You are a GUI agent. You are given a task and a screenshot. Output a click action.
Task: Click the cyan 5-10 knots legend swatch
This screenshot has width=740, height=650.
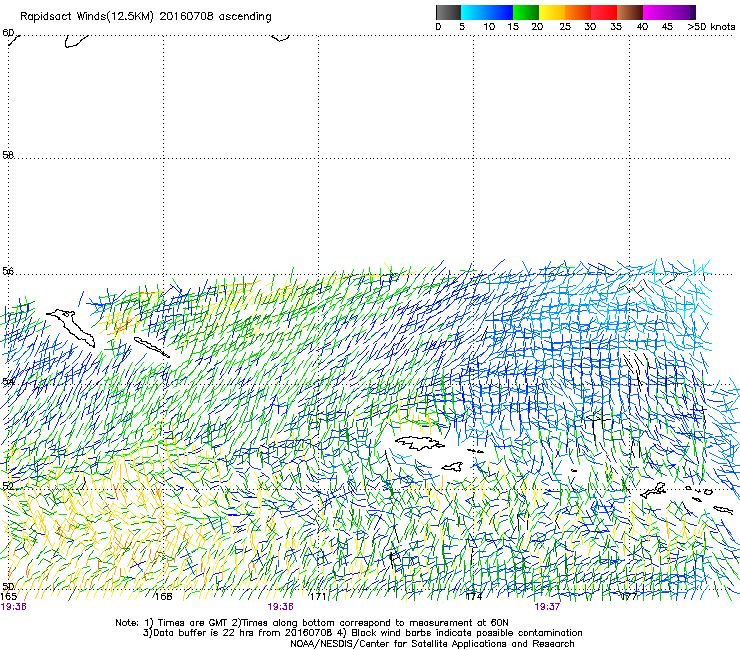[x=474, y=12]
